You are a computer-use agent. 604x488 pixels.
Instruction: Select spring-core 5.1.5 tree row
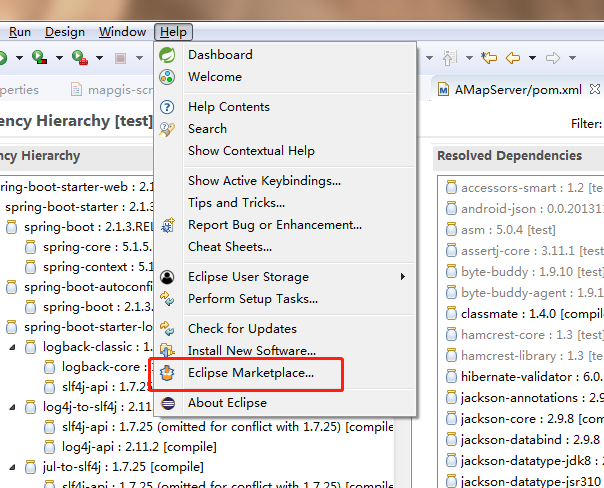coord(89,247)
